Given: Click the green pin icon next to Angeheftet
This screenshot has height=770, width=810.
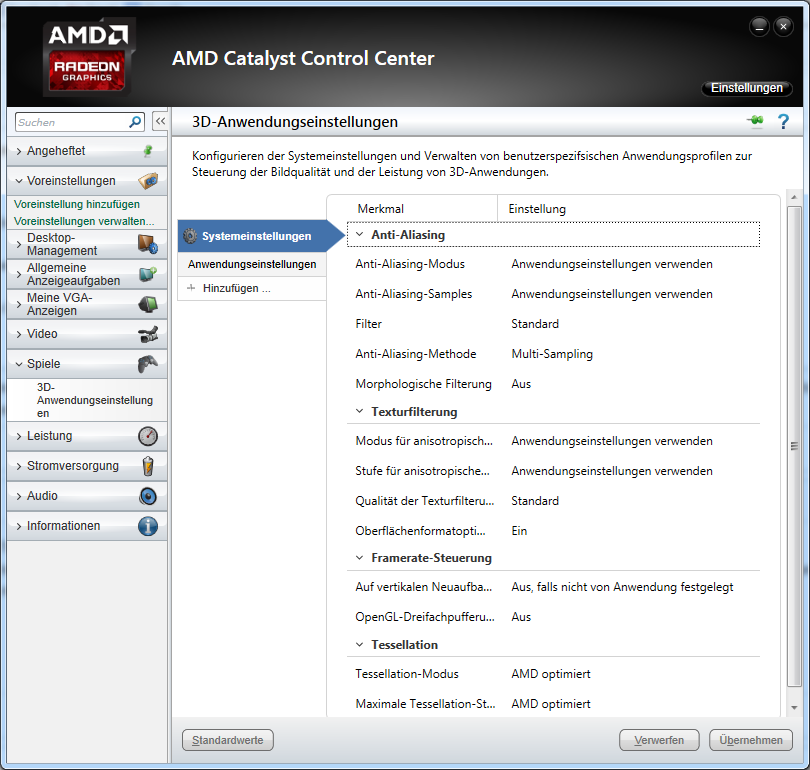Looking at the screenshot, I should pyautogui.click(x=148, y=151).
